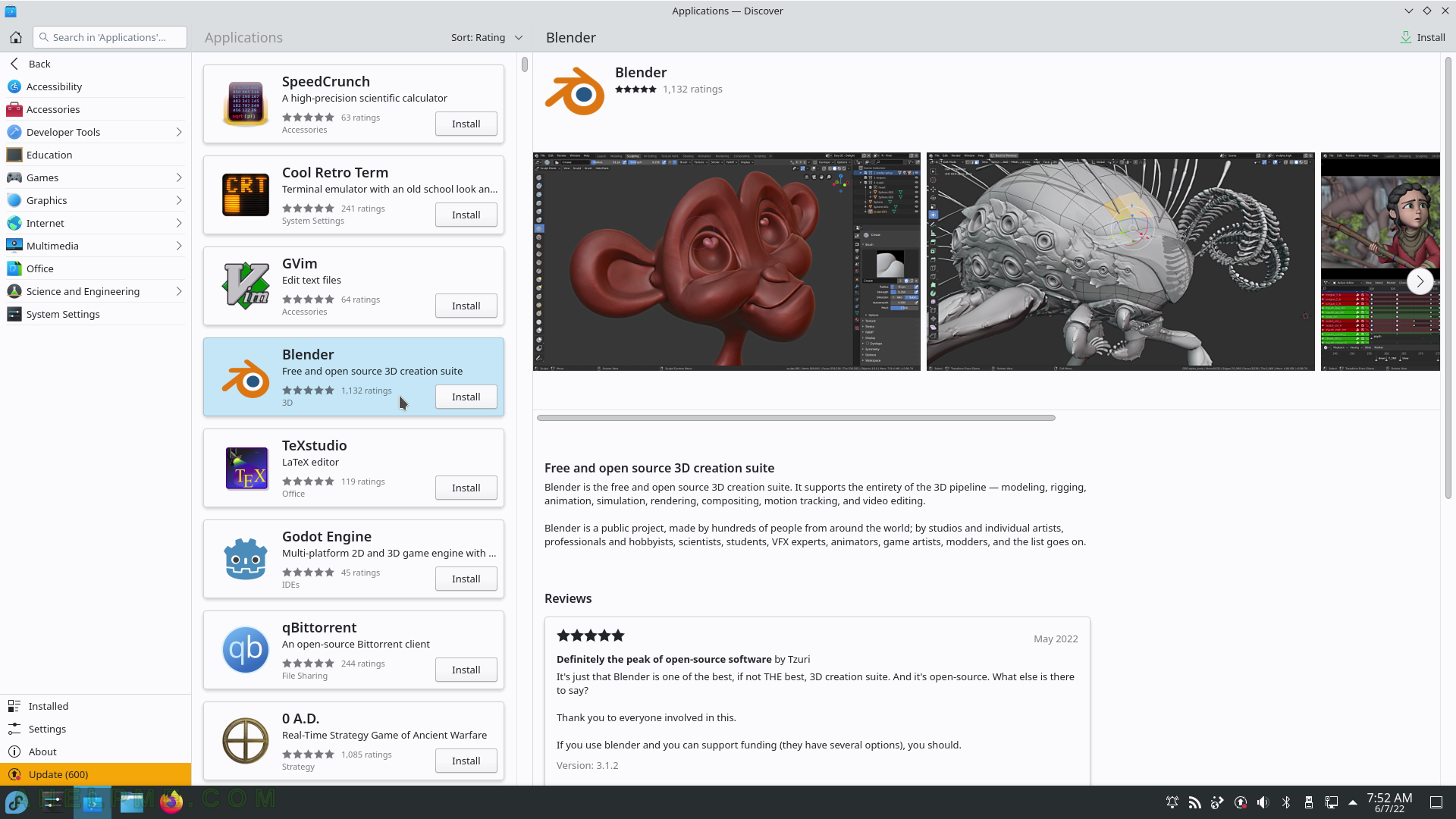
Task: Open the file manager from taskbar
Action: tap(132, 802)
